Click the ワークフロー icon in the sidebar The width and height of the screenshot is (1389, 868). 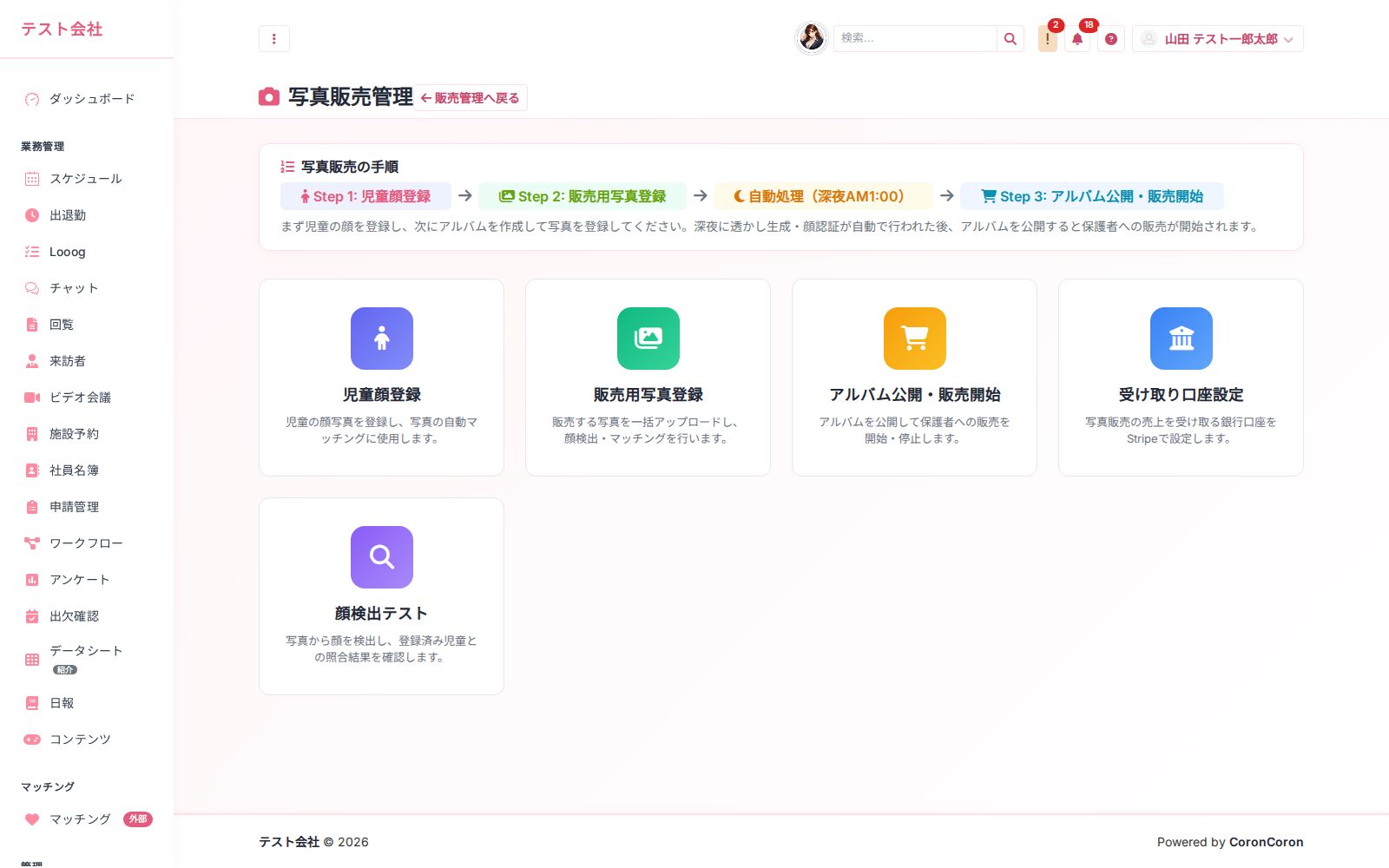coord(32,543)
